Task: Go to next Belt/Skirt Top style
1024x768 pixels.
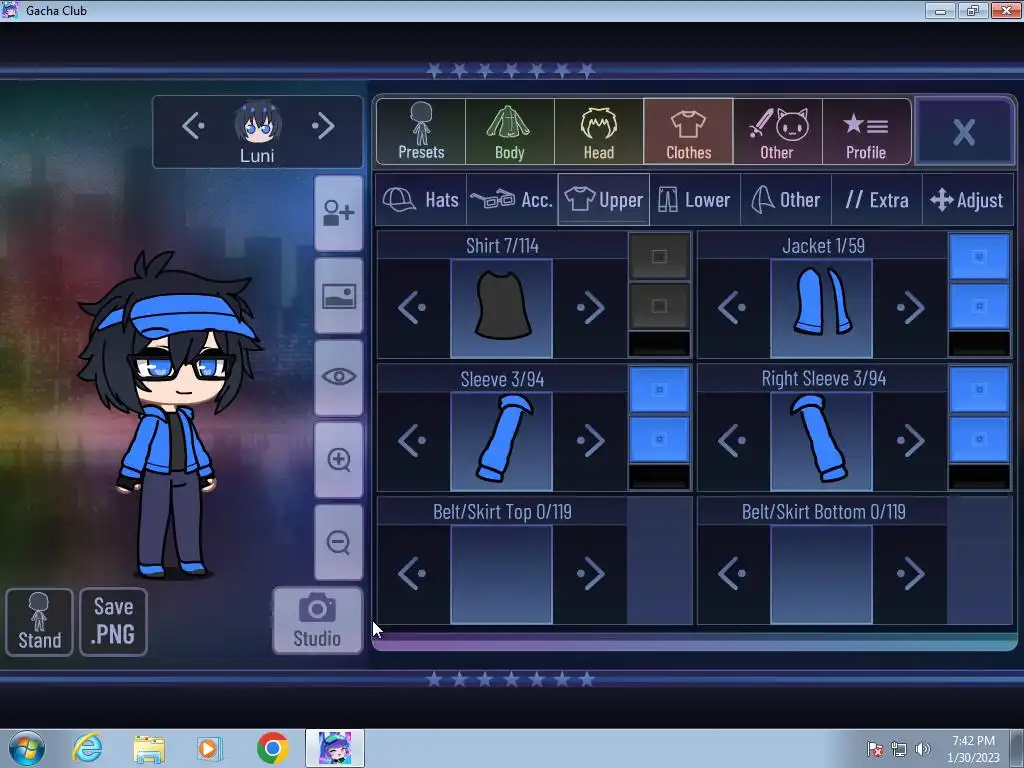Action: [x=590, y=574]
